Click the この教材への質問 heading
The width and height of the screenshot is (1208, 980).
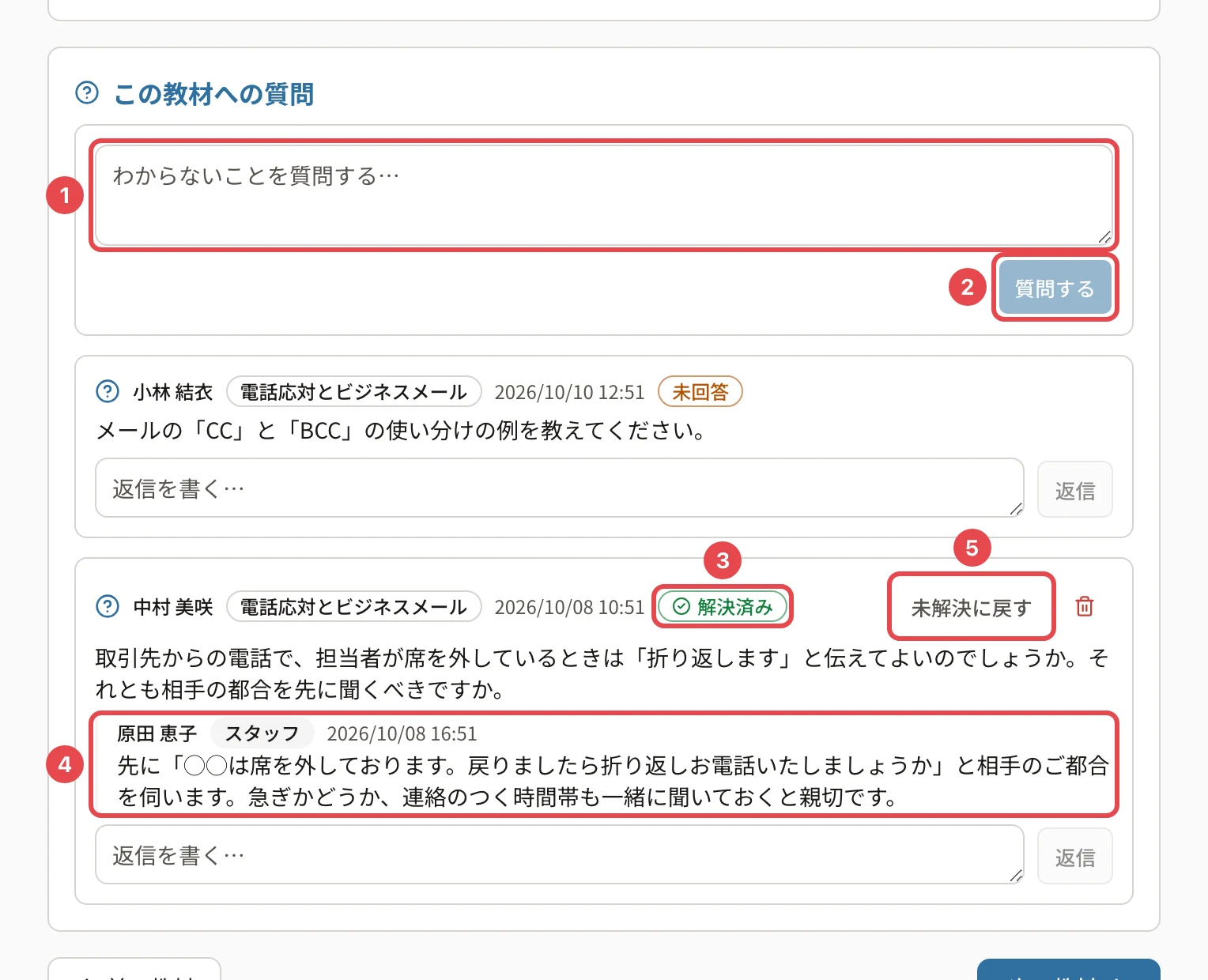[214, 94]
